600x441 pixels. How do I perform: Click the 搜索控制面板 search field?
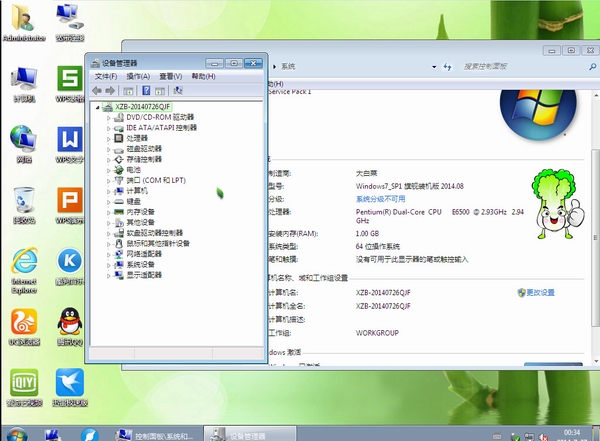(523, 67)
